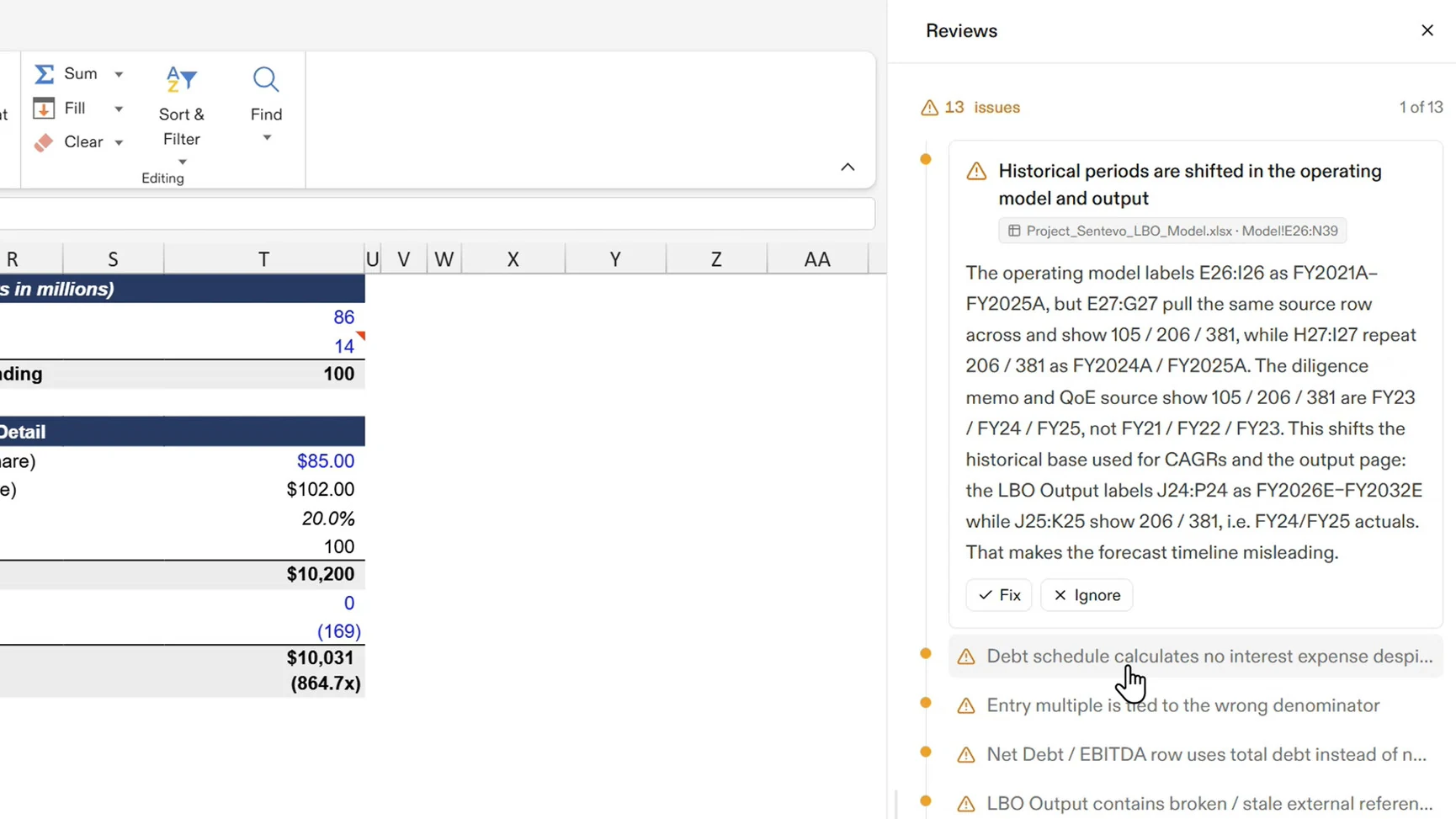Viewport: 1456px width, 819px height.
Task: Select column V header
Action: [x=404, y=259]
